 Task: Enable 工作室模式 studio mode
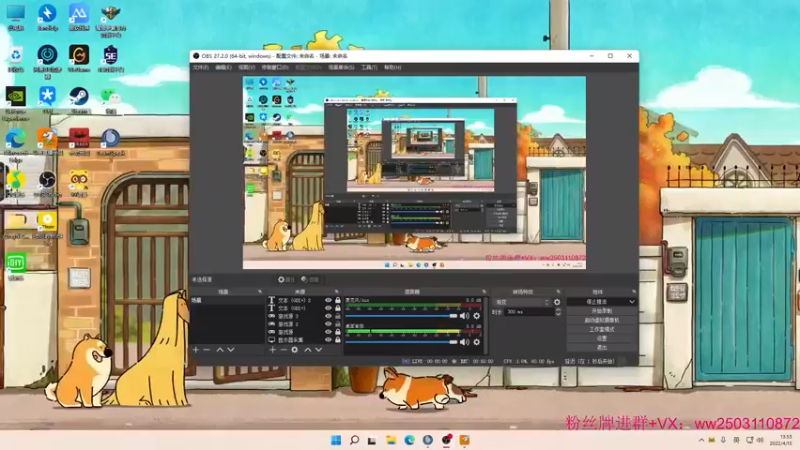click(x=602, y=329)
